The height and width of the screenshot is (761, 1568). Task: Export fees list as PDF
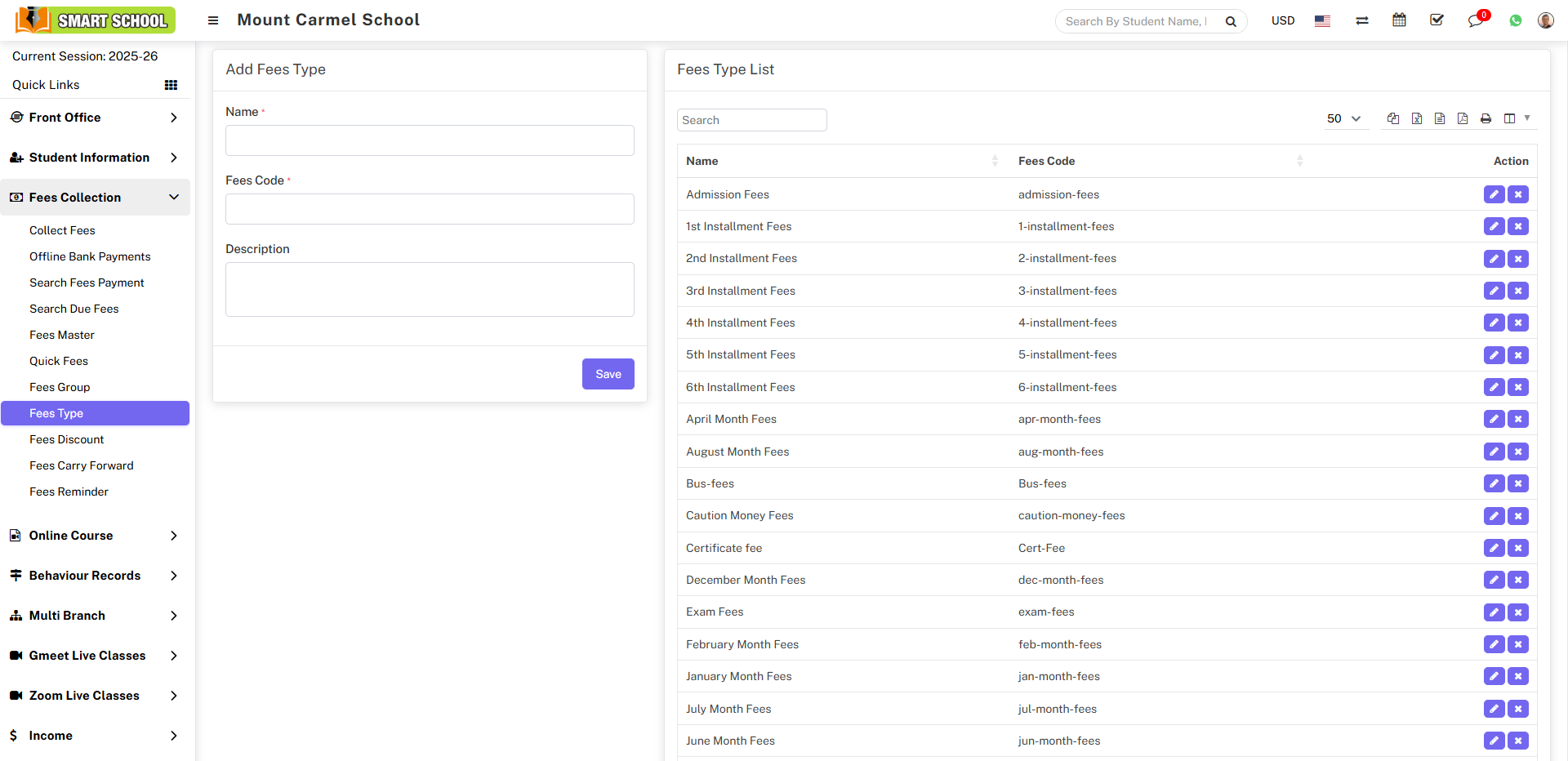point(1463,119)
